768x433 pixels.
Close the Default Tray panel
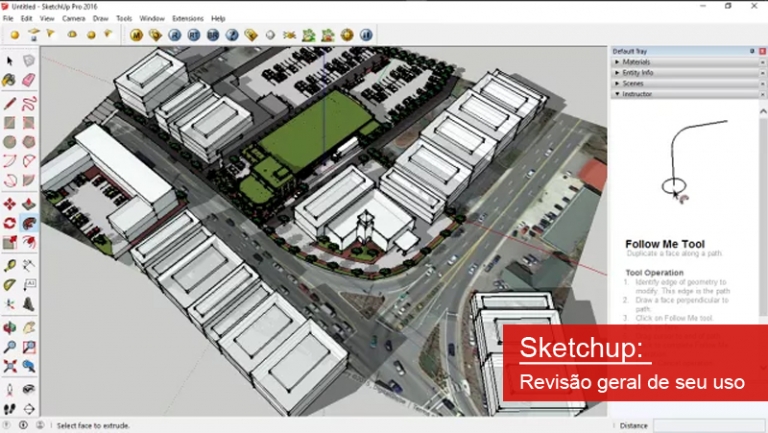pyautogui.click(x=763, y=51)
